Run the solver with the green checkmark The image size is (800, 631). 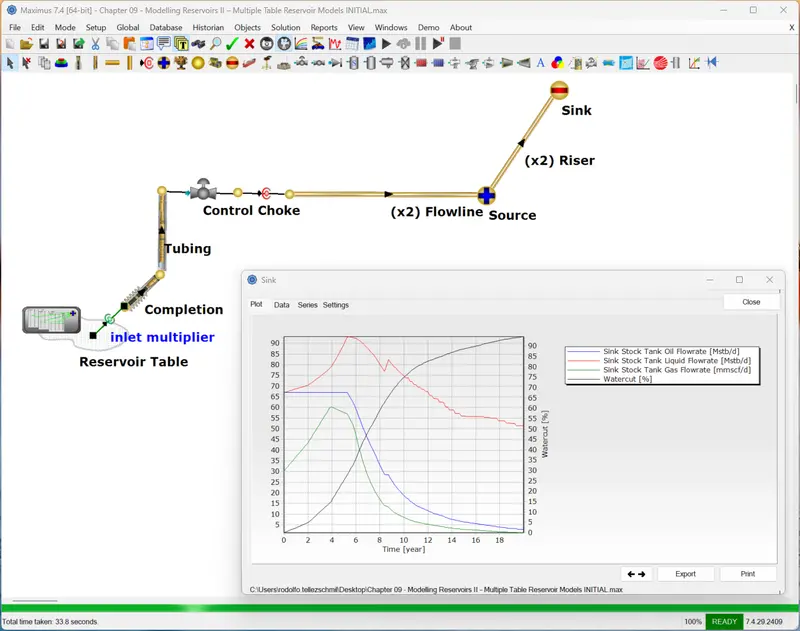[231, 43]
